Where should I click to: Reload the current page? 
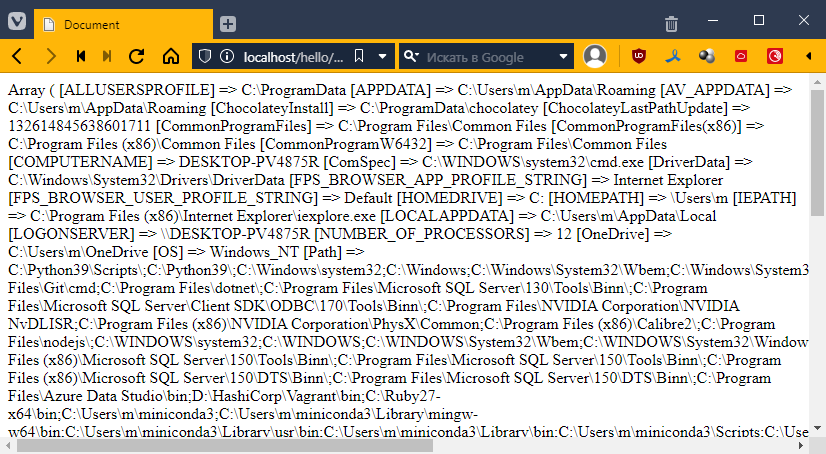click(137, 56)
